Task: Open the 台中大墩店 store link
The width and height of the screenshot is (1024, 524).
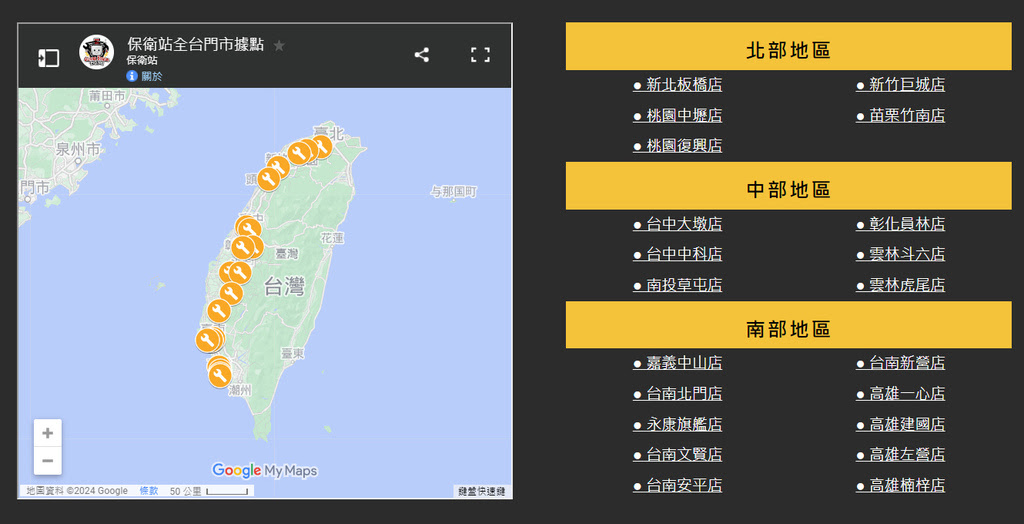Action: point(678,224)
